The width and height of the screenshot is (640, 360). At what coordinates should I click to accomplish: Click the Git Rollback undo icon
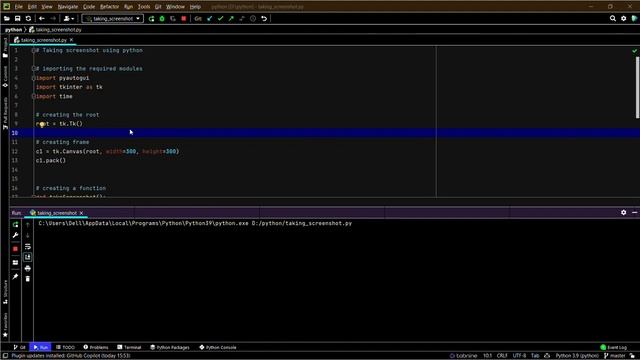(x=264, y=18)
